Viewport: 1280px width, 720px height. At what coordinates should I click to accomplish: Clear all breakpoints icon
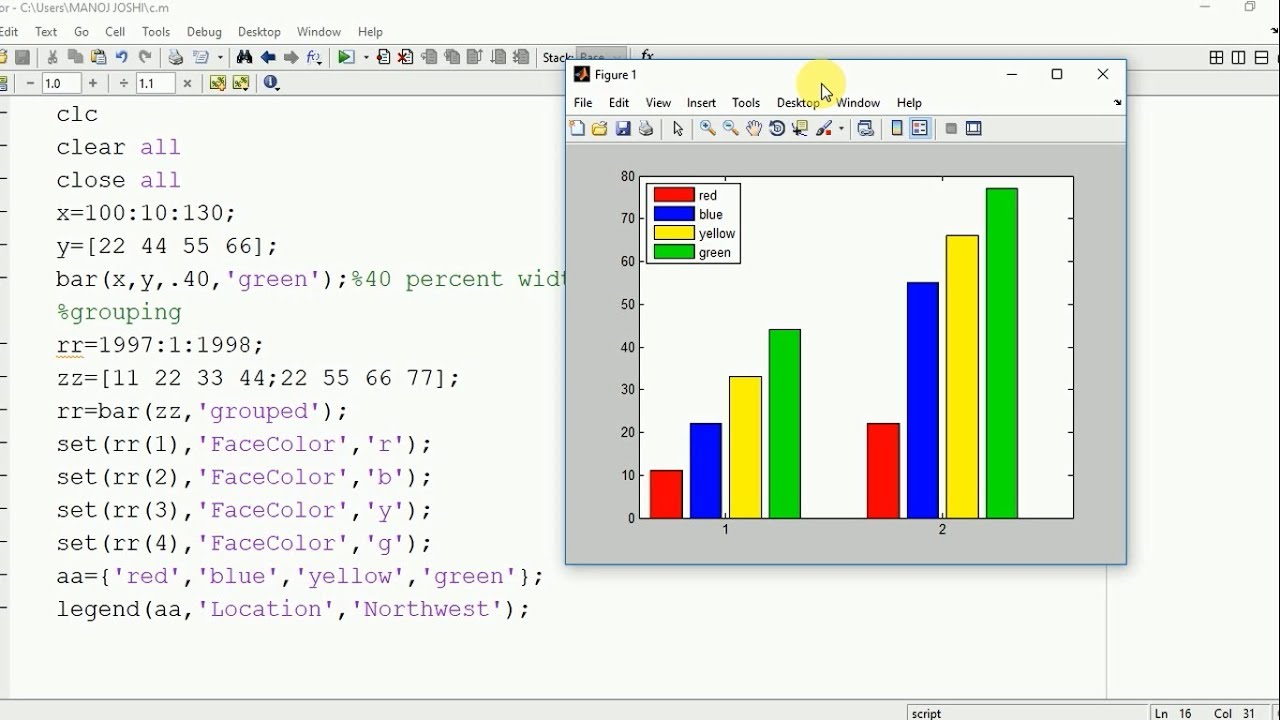click(x=406, y=58)
